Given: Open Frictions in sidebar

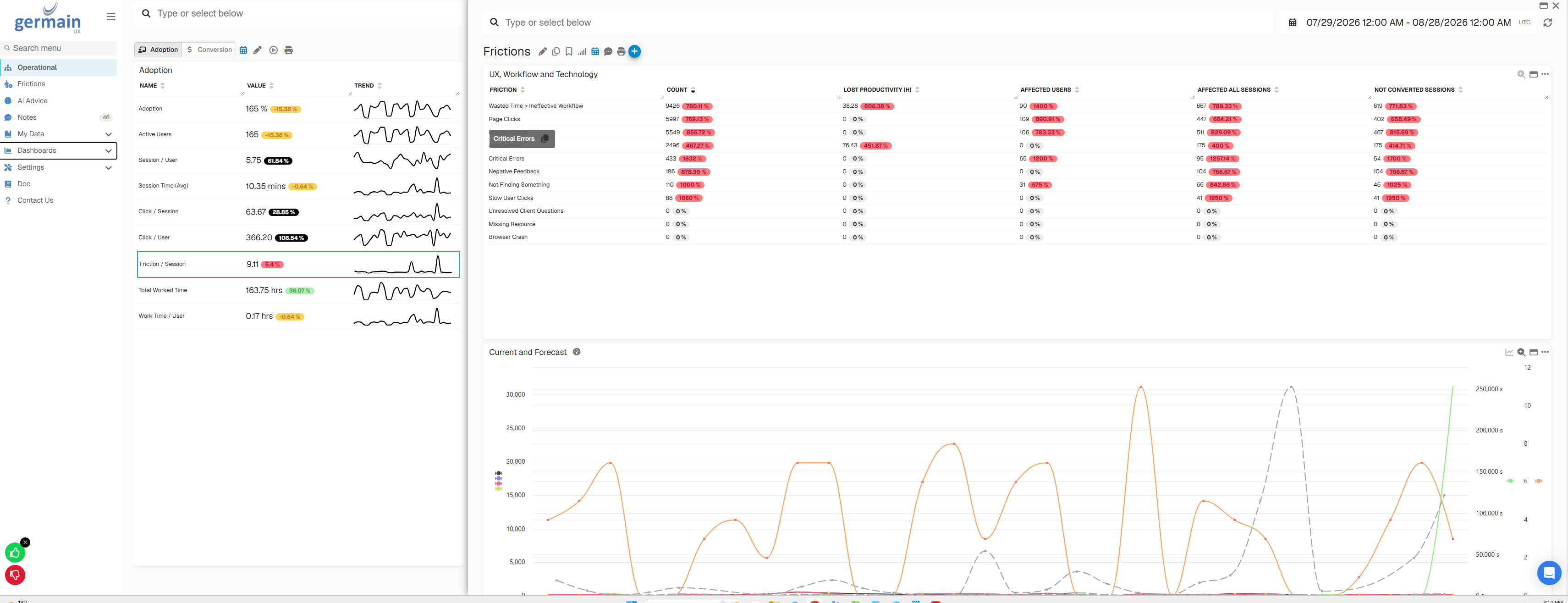Looking at the screenshot, I should click(58, 84).
